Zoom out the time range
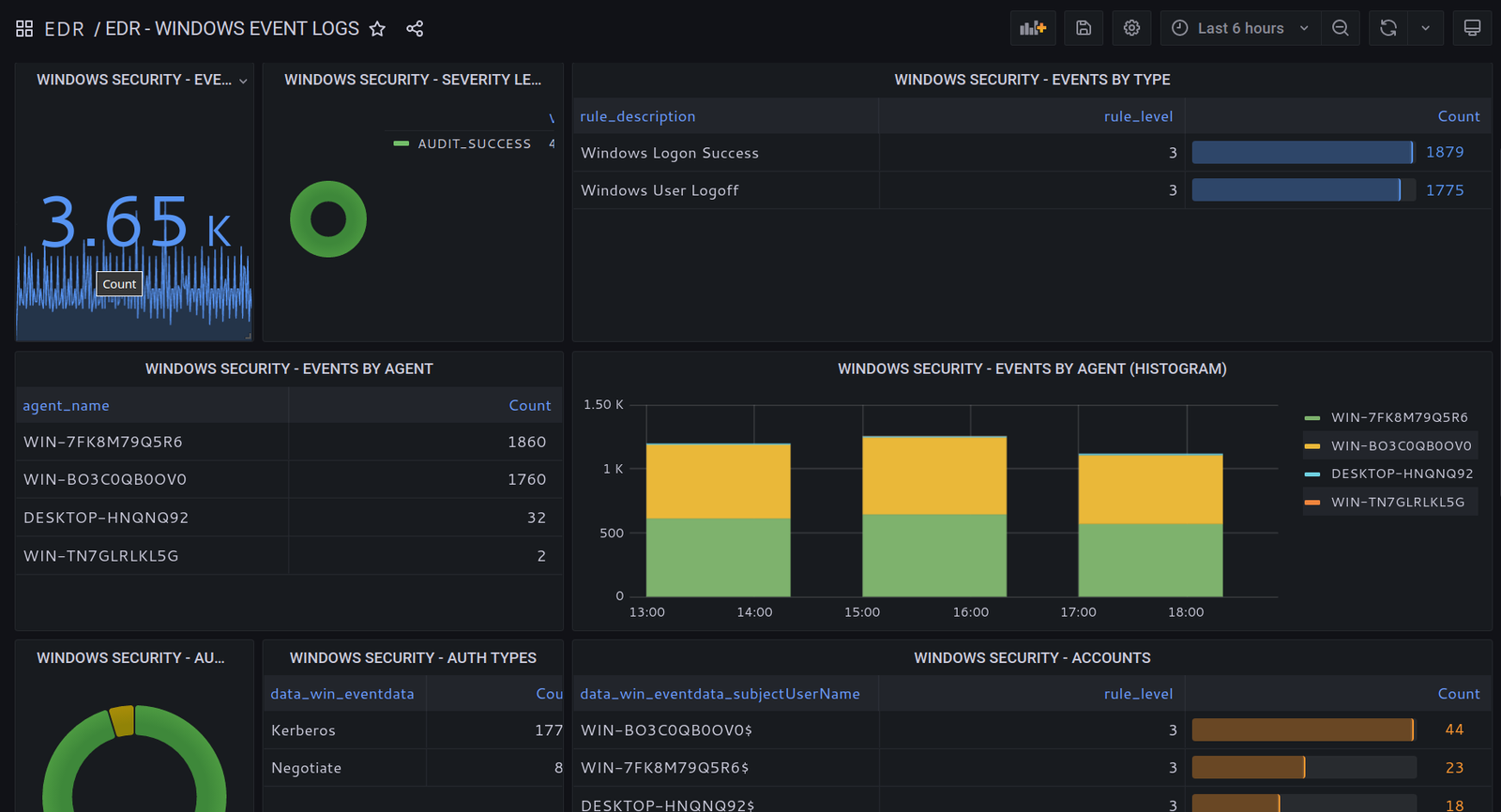Screen dimensions: 1501x812 [1341, 28]
